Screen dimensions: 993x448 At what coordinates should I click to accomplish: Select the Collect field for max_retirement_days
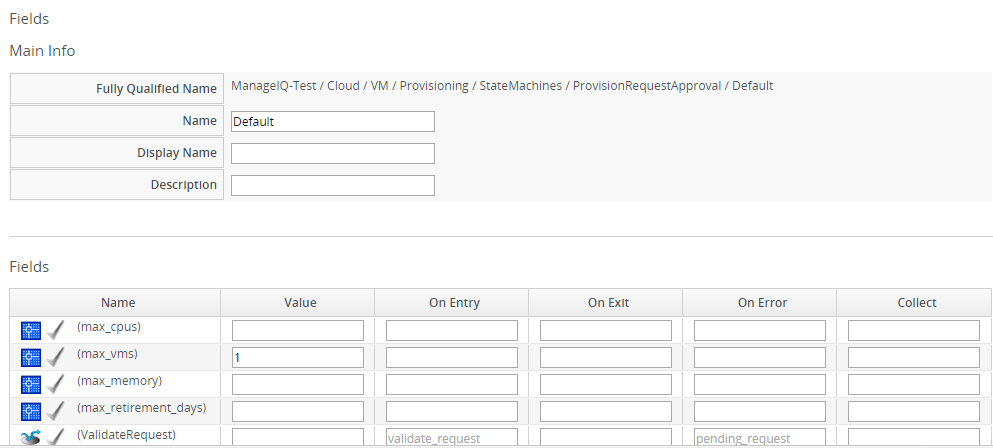pyautogui.click(x=914, y=411)
